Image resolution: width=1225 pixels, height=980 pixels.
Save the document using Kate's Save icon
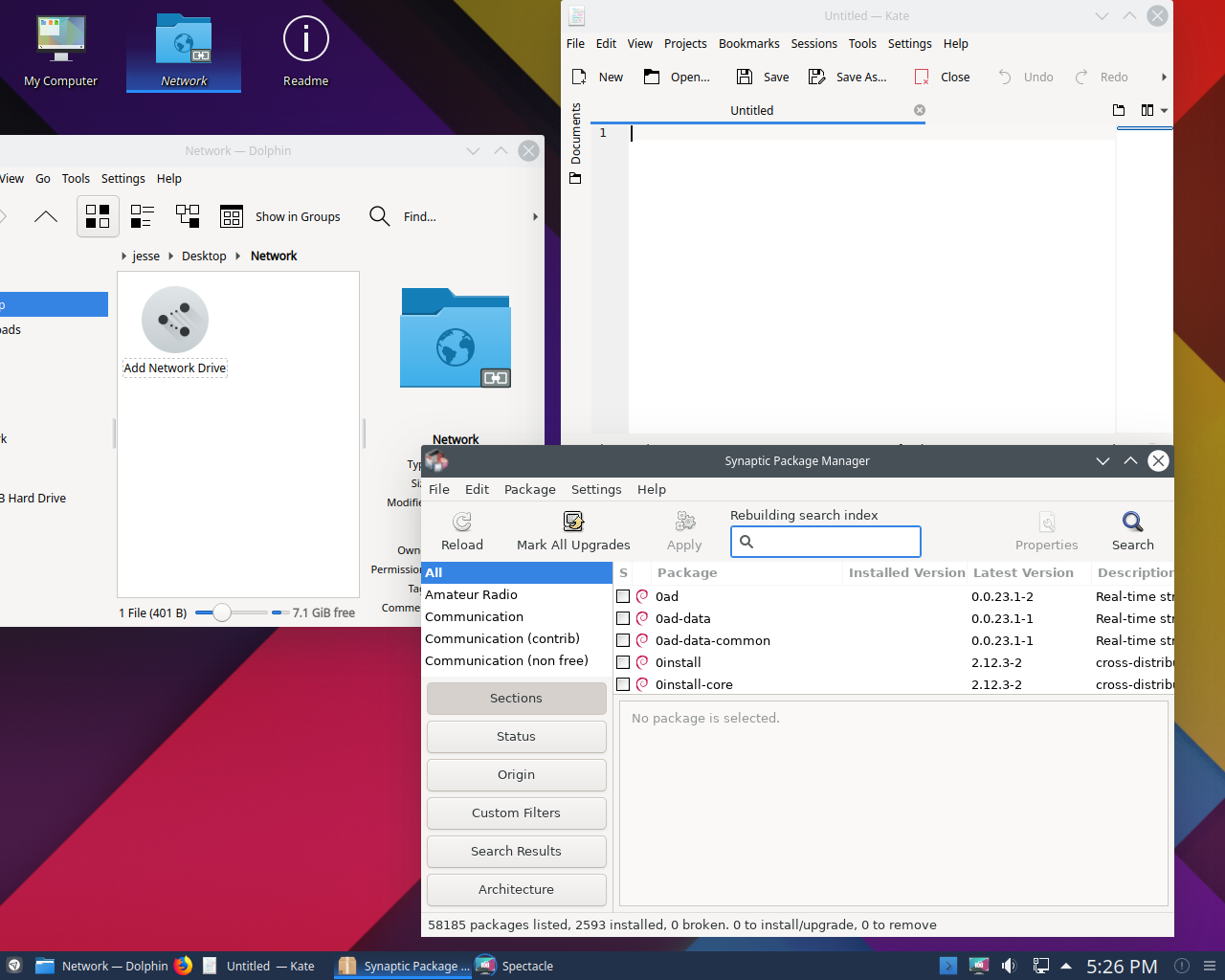click(x=745, y=77)
